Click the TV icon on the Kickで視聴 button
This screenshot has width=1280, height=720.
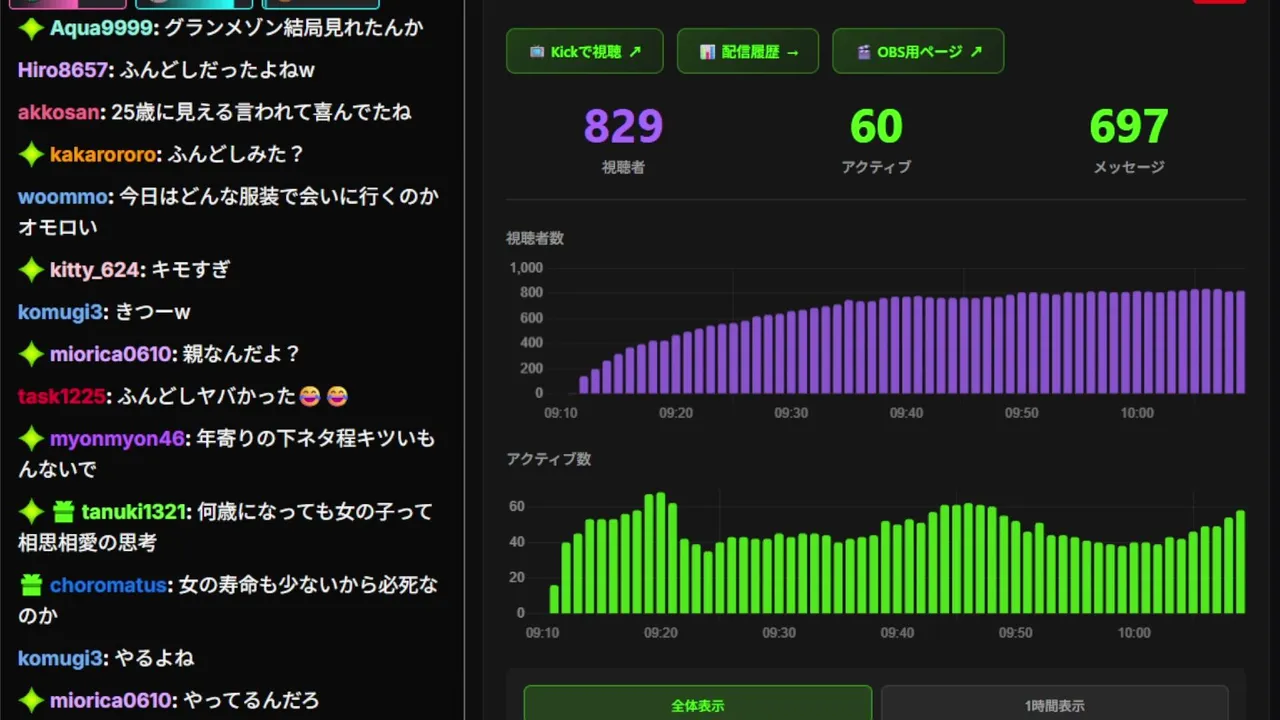(x=536, y=52)
